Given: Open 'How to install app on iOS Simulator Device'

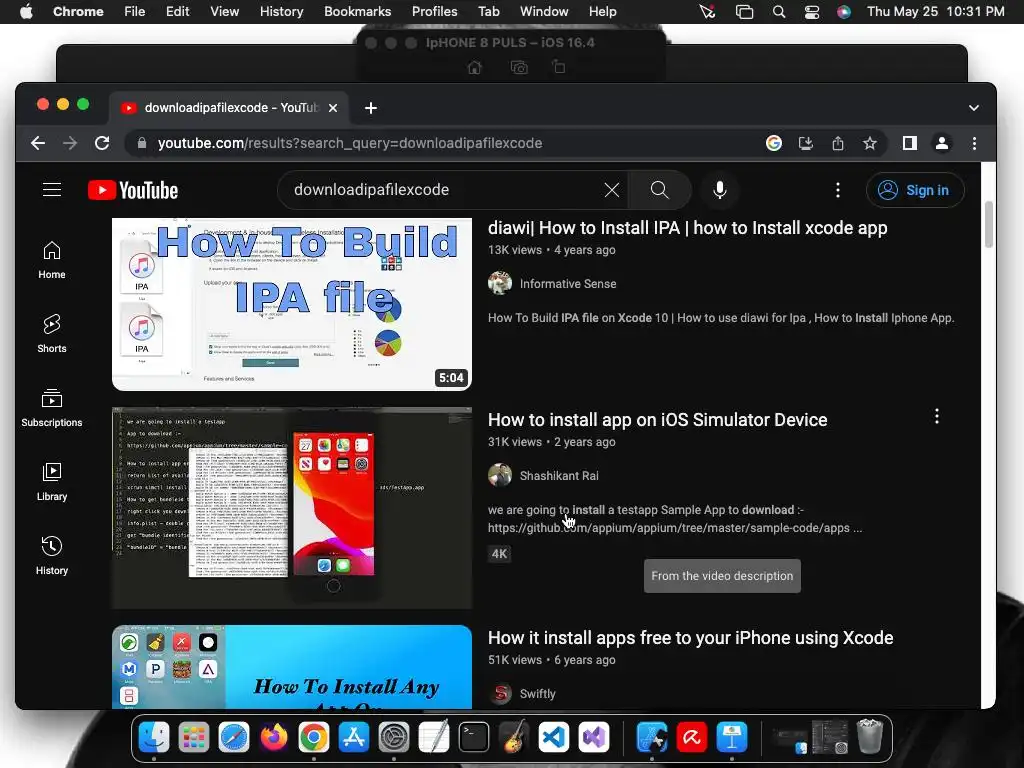Looking at the screenshot, I should click(657, 420).
